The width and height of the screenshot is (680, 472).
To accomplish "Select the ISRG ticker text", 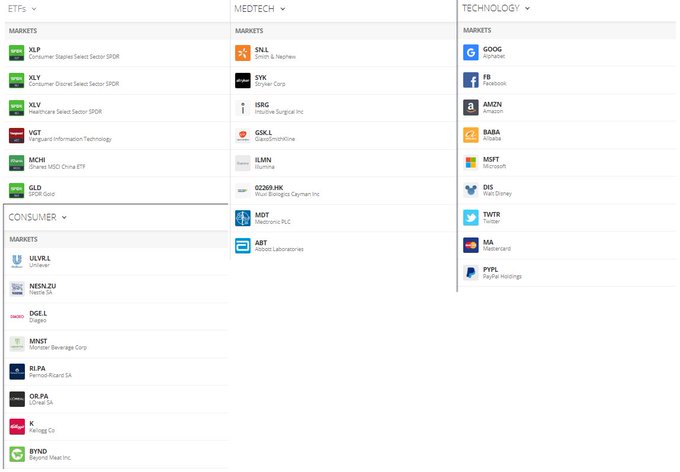I will 262,105.
